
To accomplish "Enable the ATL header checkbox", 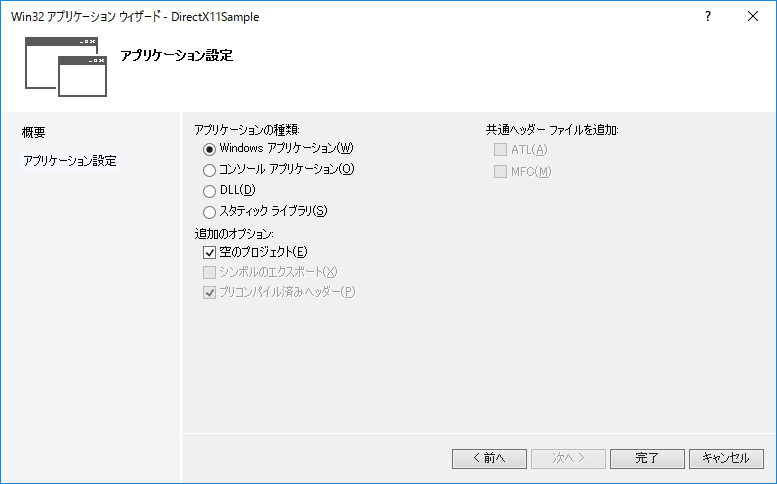I will [x=500, y=150].
